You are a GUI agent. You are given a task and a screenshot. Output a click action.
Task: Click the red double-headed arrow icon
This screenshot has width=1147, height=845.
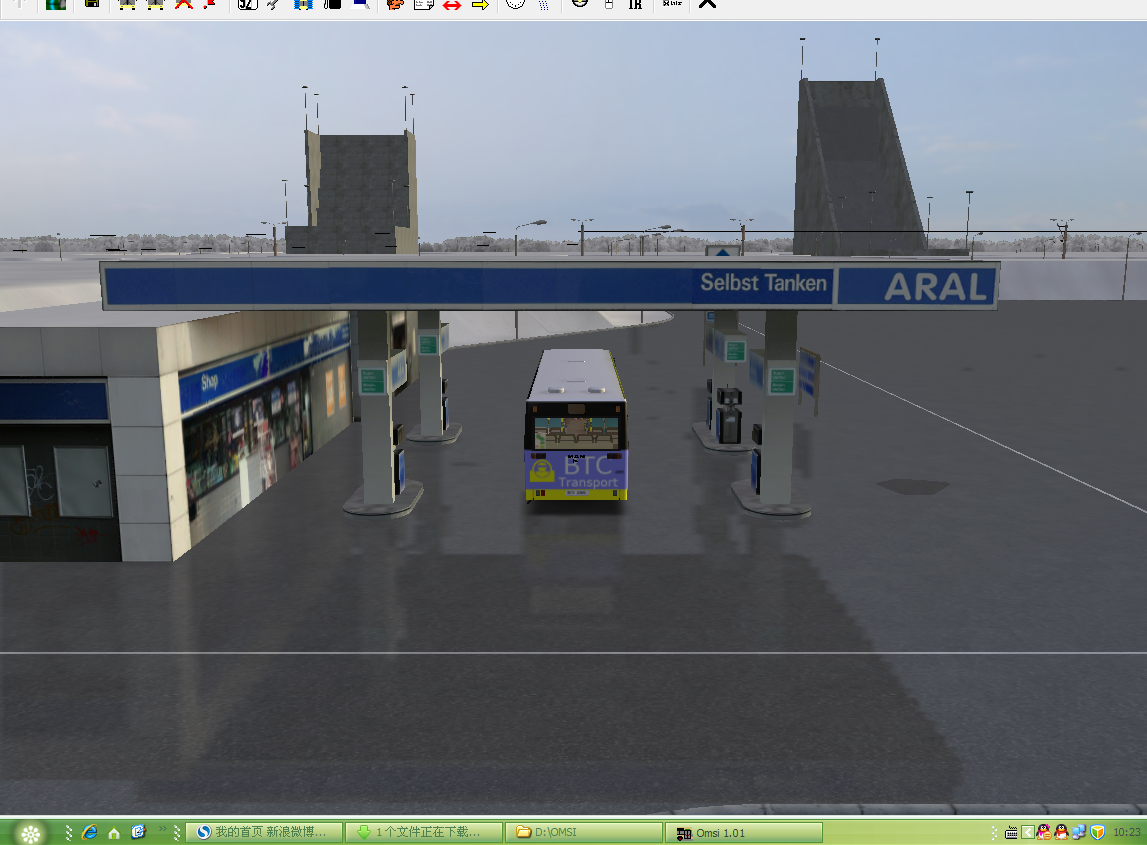pyautogui.click(x=452, y=4)
